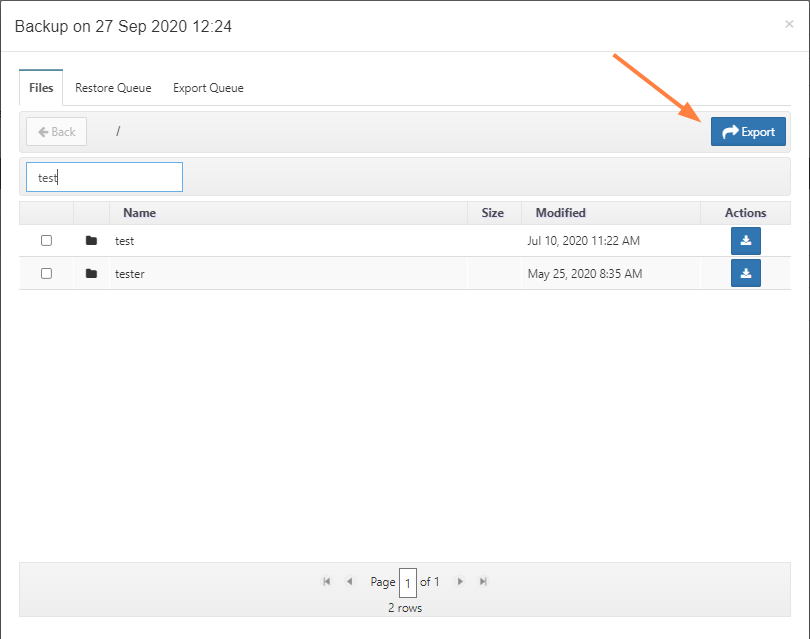Close the Backup dialog with X
This screenshot has width=810, height=639.
pyautogui.click(x=791, y=22)
